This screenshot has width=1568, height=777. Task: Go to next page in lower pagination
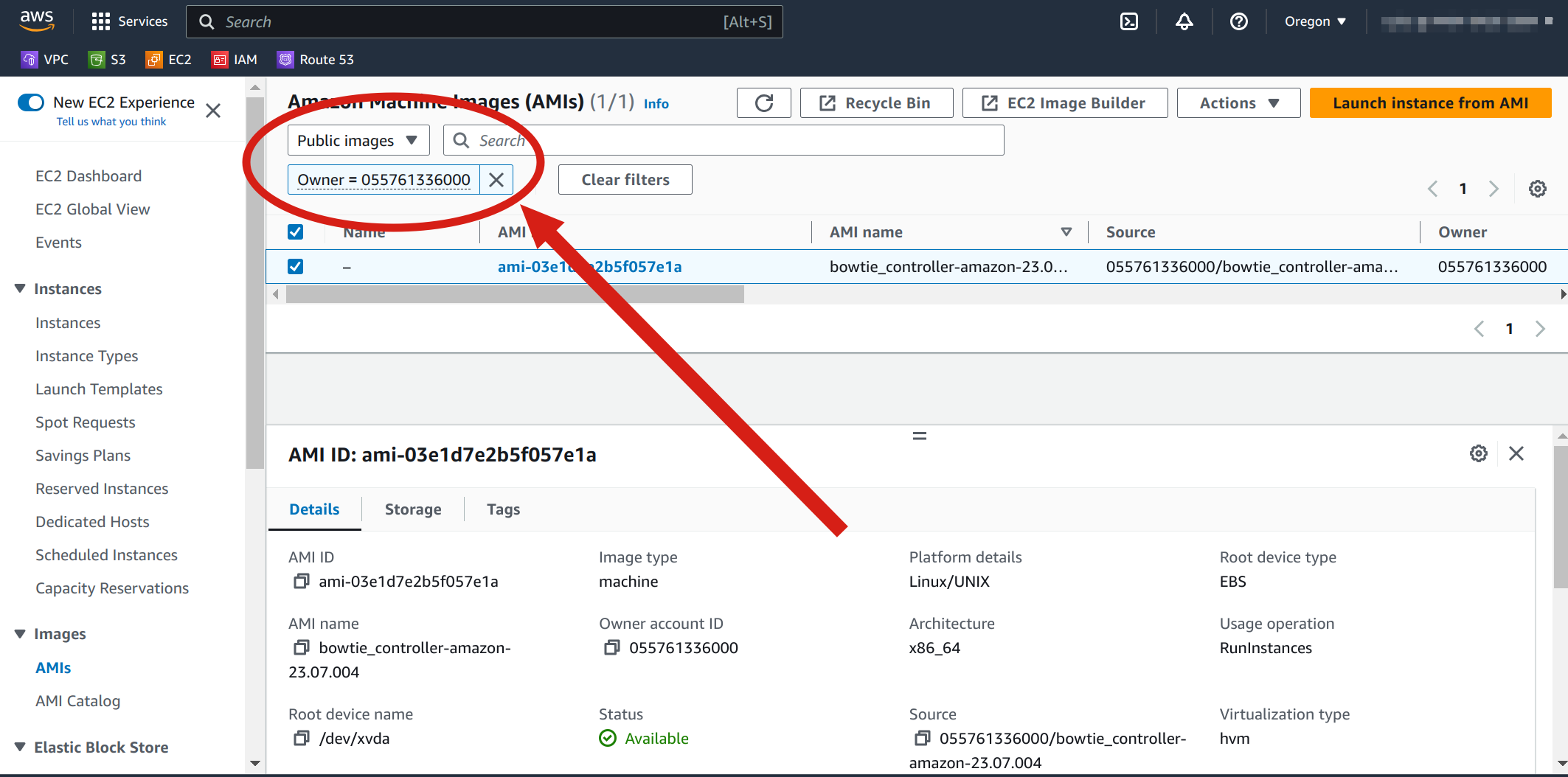coord(1540,329)
